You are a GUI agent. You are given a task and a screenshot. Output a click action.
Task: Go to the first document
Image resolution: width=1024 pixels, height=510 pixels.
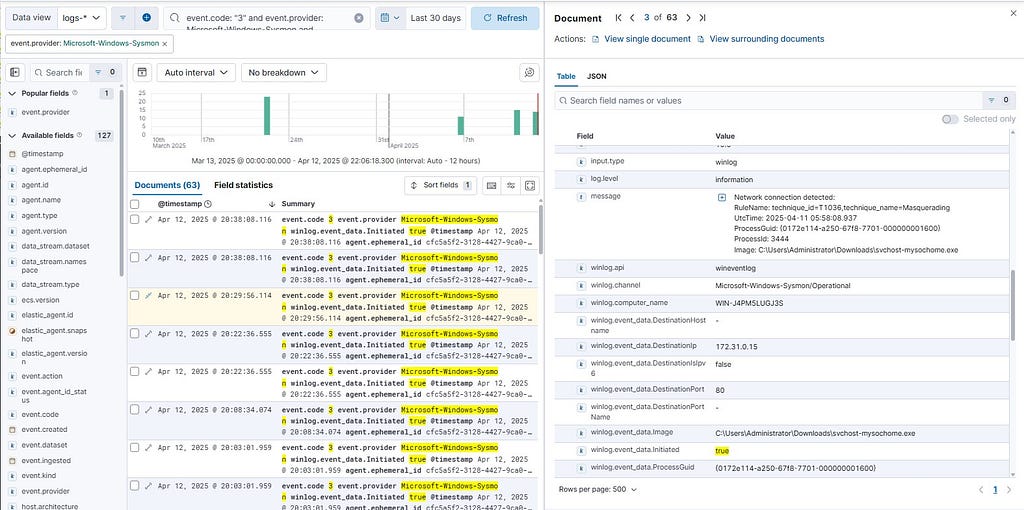[x=619, y=18]
